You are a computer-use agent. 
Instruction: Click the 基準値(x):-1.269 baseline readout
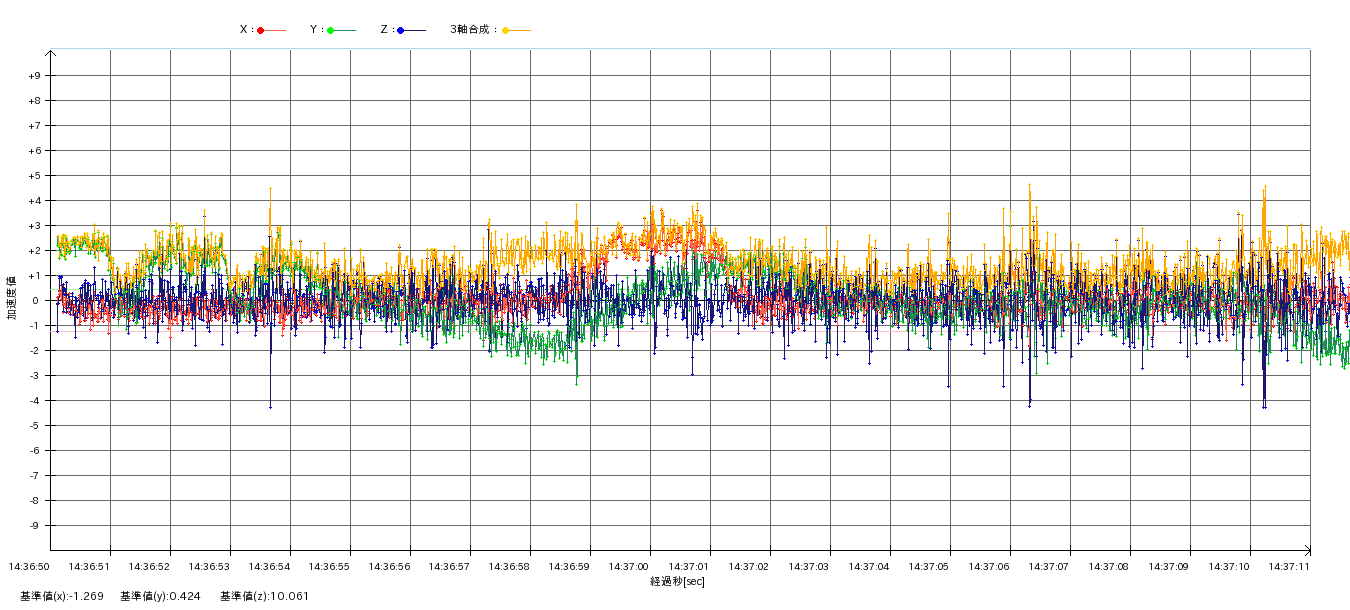coord(62,597)
